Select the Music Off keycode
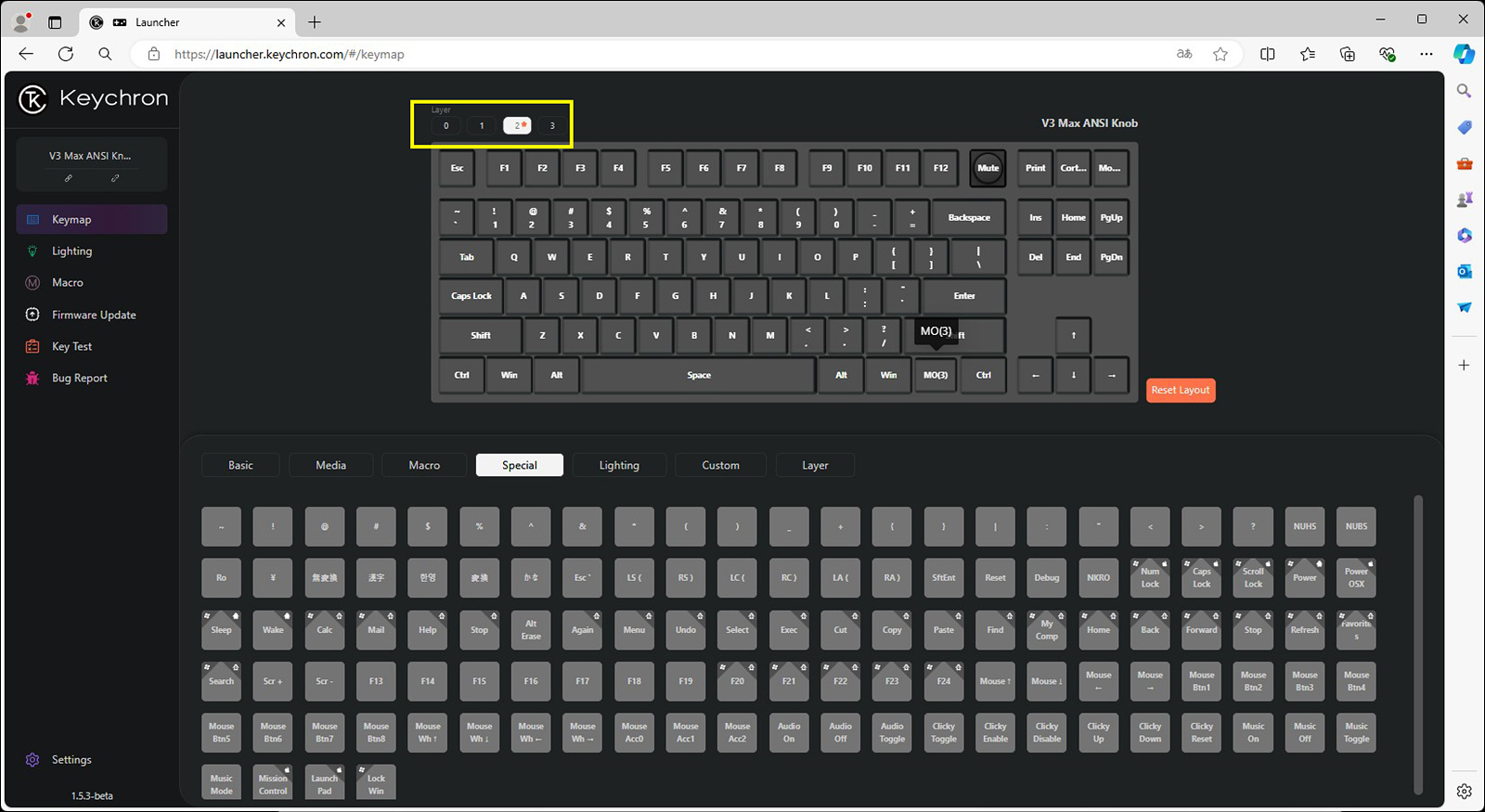The image size is (1485, 812). click(1305, 732)
